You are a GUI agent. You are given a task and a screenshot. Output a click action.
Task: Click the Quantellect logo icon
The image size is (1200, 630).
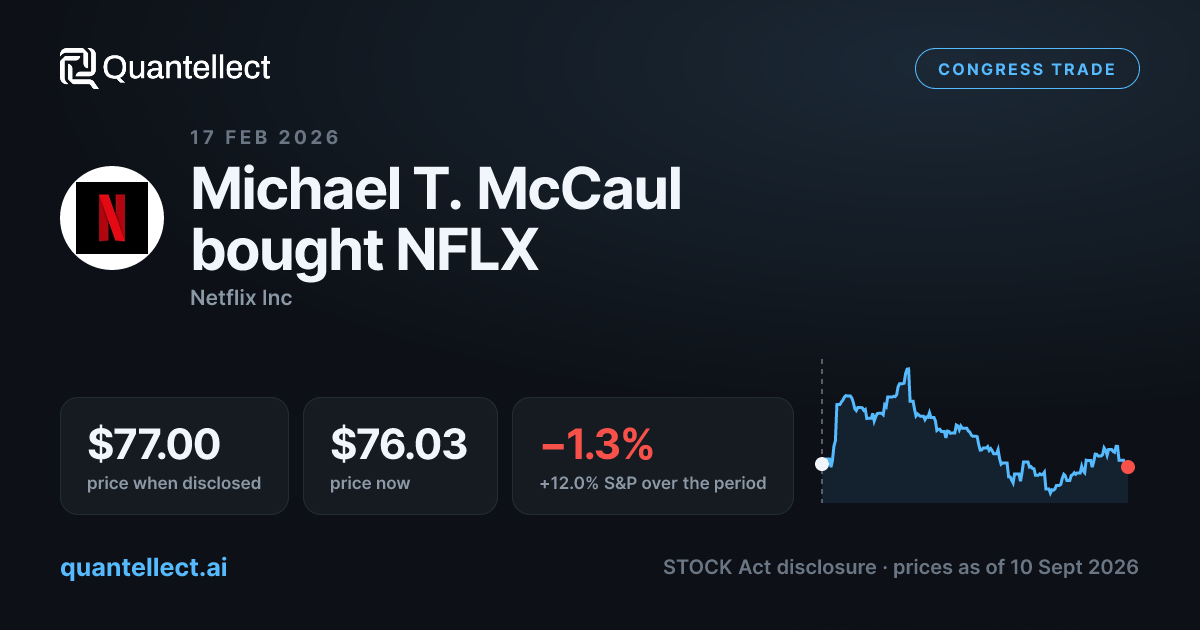coord(78,68)
